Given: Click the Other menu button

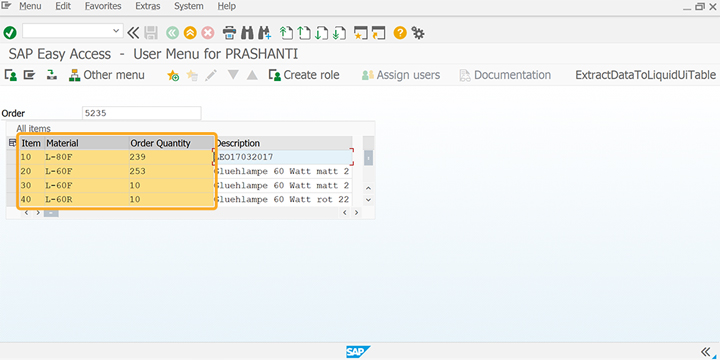Looking at the screenshot, I should pos(107,75).
